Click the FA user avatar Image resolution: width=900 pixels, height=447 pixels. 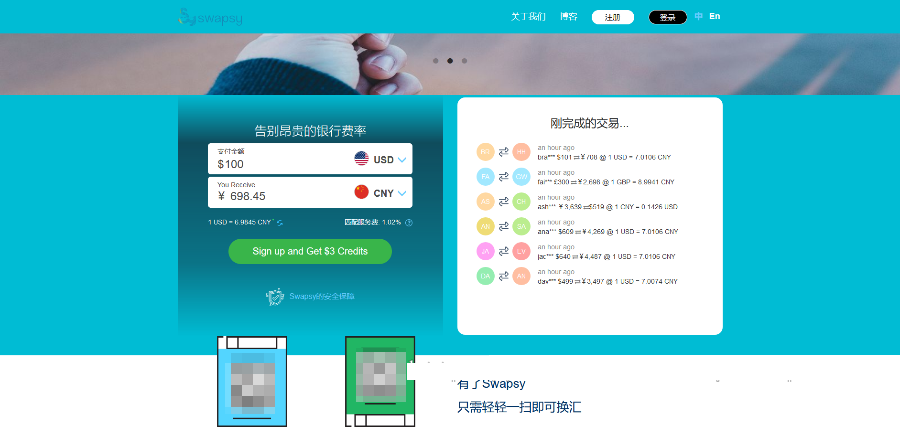coord(486,177)
